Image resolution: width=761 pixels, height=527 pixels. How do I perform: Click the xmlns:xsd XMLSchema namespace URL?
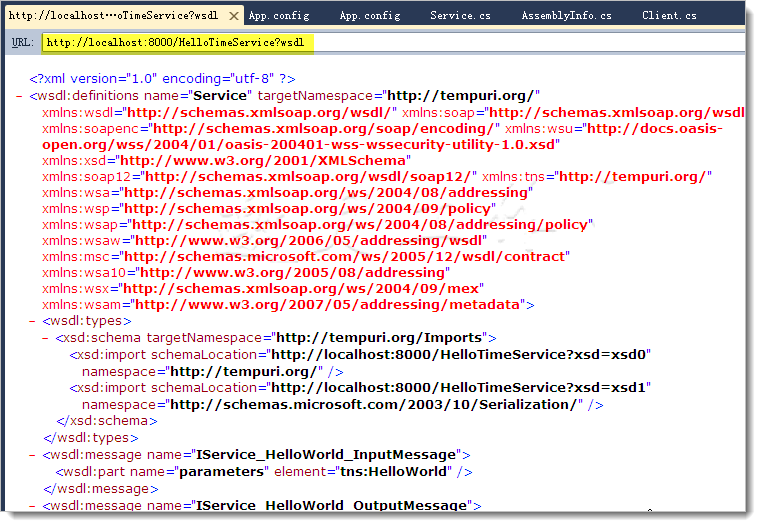coord(263,161)
